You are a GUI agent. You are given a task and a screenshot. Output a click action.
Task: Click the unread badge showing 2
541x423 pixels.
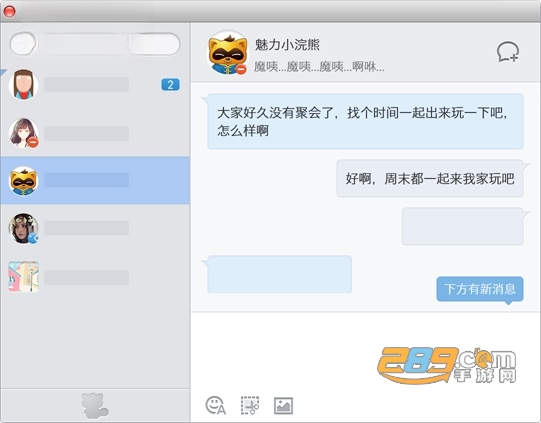point(170,85)
